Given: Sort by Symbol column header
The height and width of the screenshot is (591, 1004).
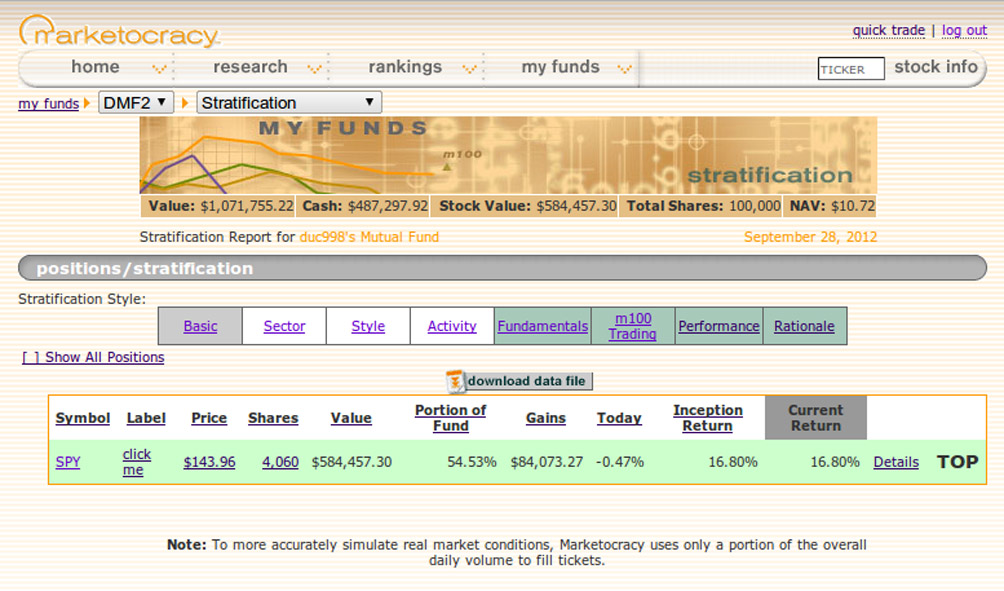Looking at the screenshot, I should 83,417.
